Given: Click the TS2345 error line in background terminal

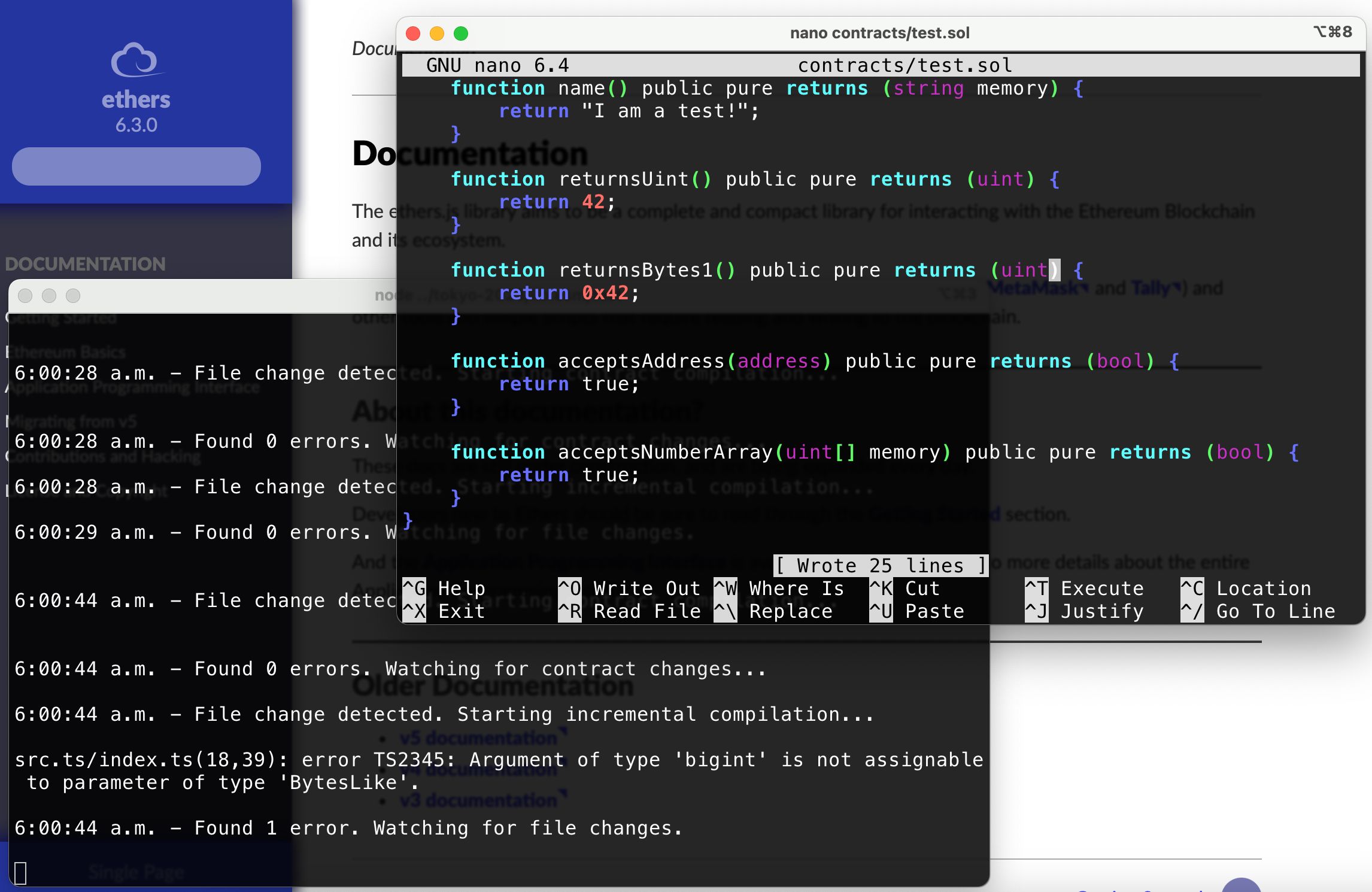Looking at the screenshot, I should coord(499,771).
